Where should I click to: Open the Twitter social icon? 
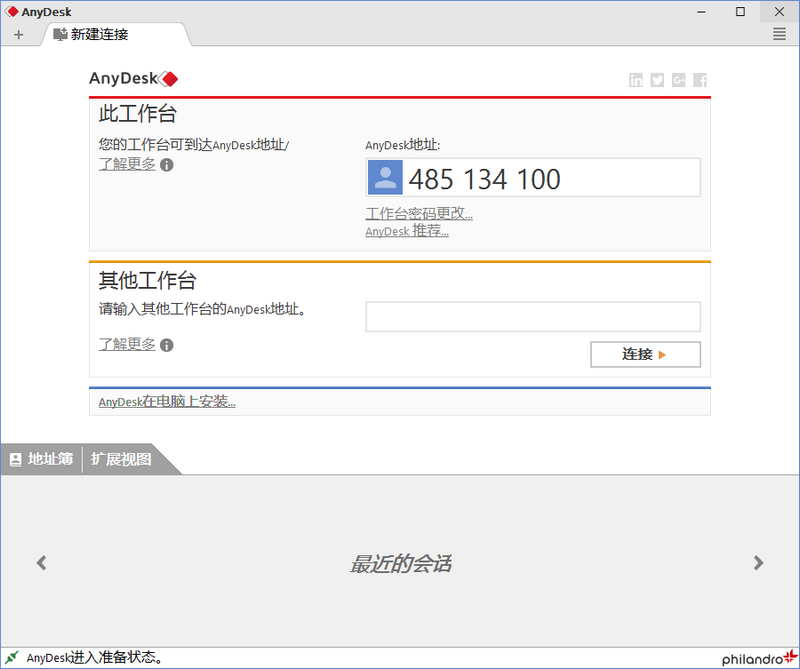(657, 80)
